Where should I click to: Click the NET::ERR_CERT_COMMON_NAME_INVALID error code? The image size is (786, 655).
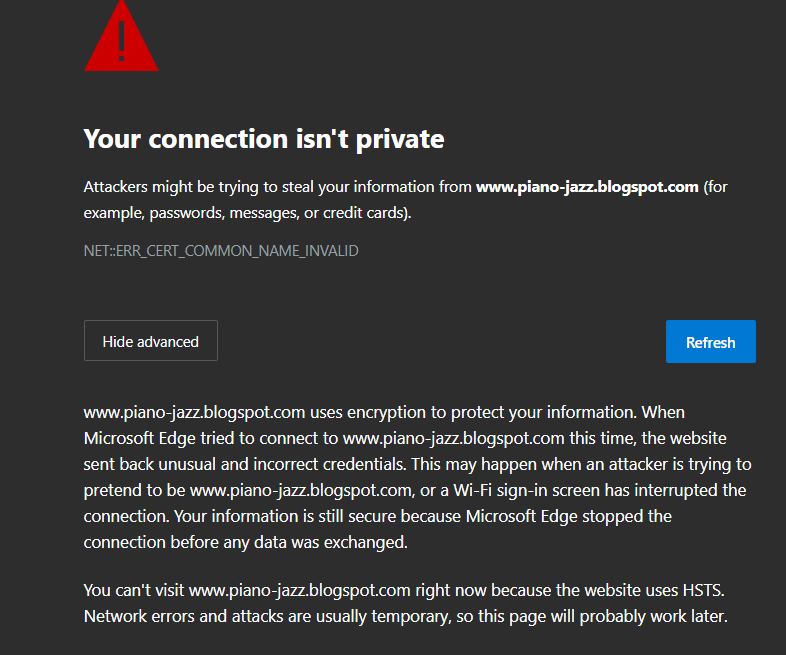coord(221,251)
